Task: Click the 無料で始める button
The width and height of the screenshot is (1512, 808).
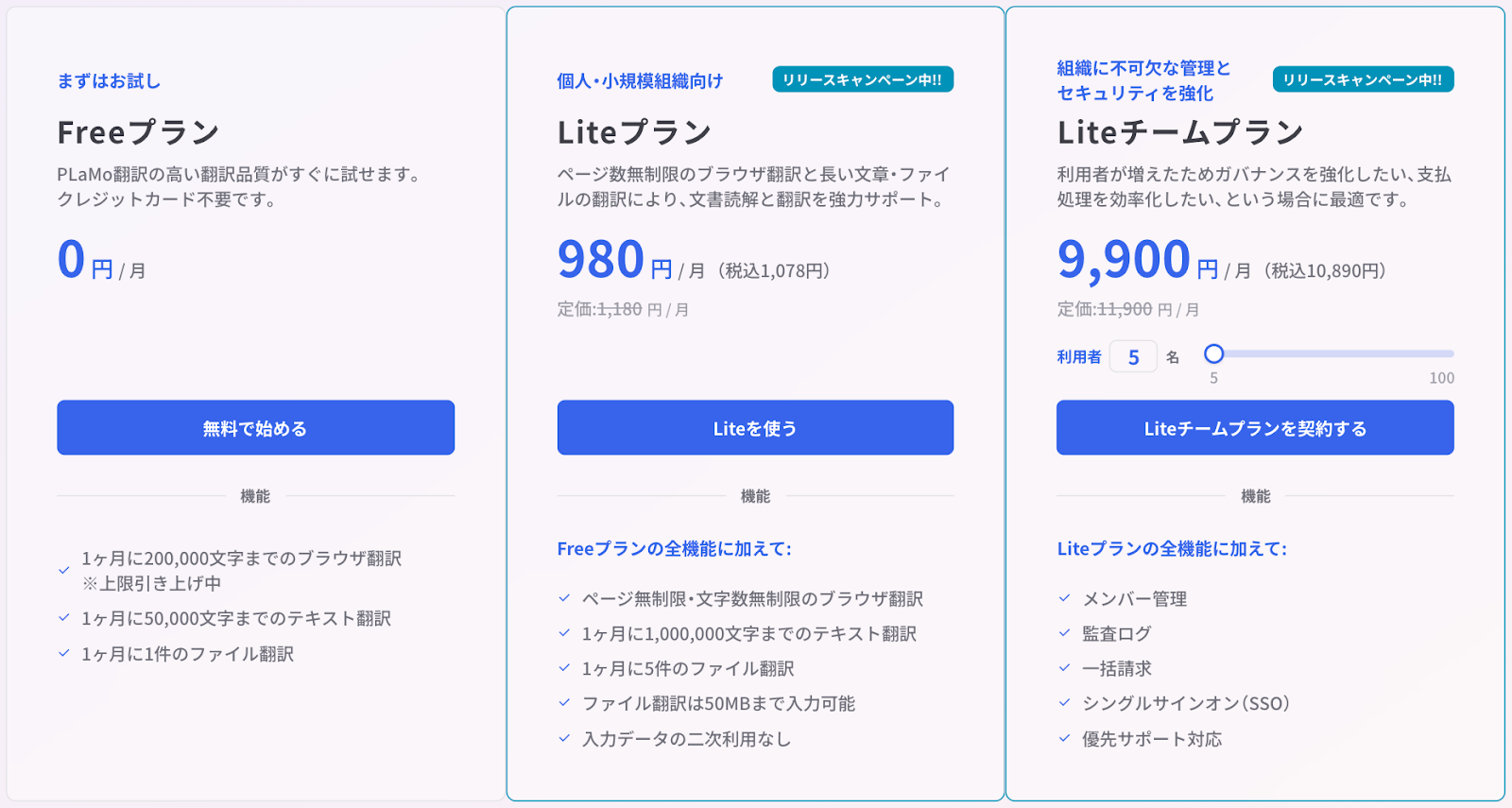Action: point(255,428)
